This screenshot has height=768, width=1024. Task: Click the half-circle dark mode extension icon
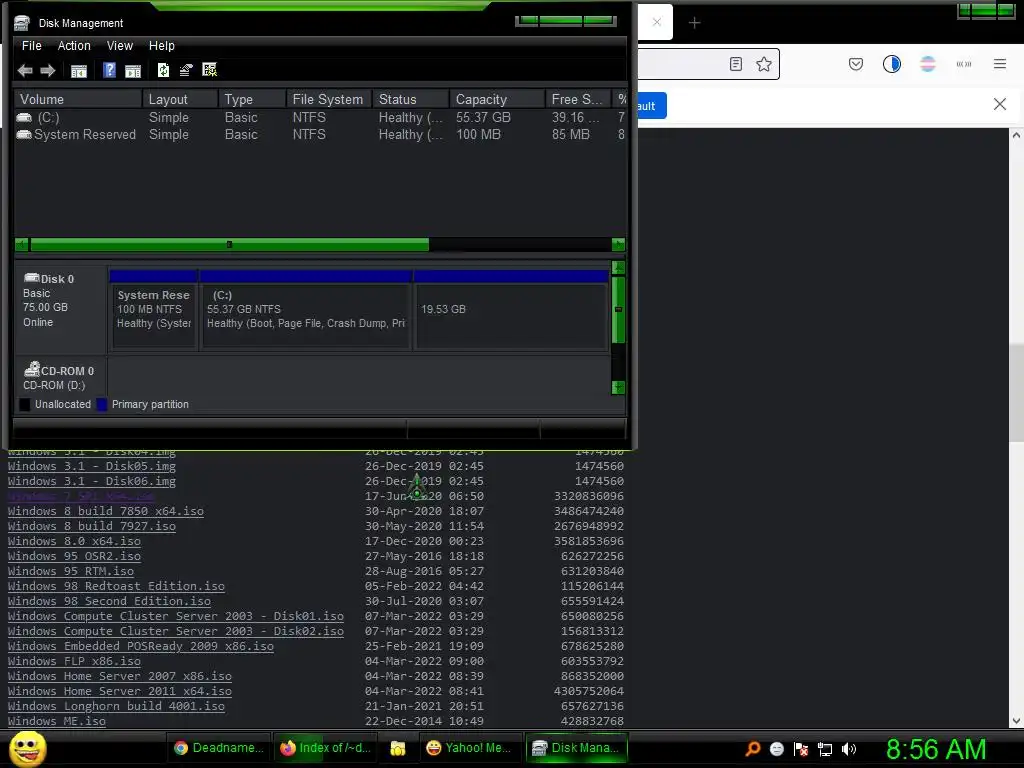pyautogui.click(x=892, y=64)
